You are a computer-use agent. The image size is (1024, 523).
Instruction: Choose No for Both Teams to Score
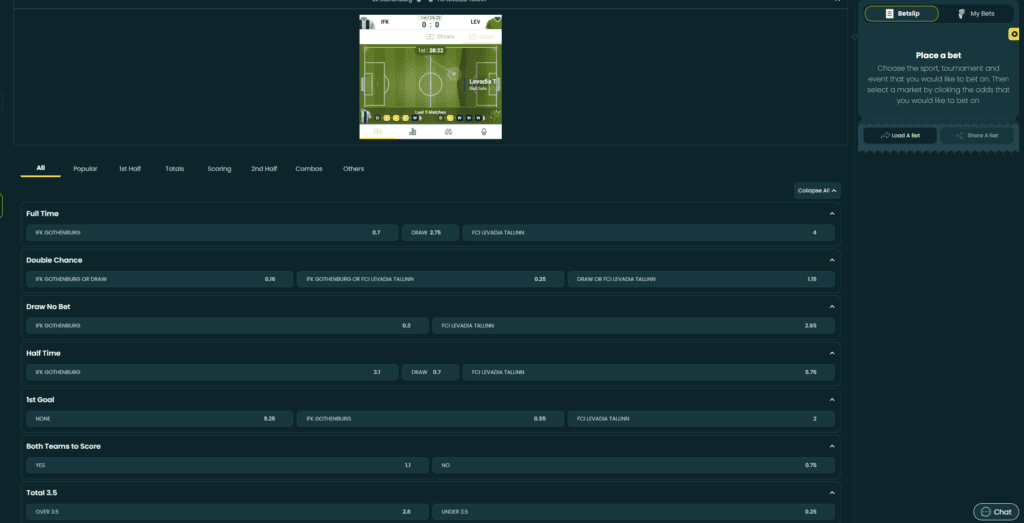tap(633, 466)
